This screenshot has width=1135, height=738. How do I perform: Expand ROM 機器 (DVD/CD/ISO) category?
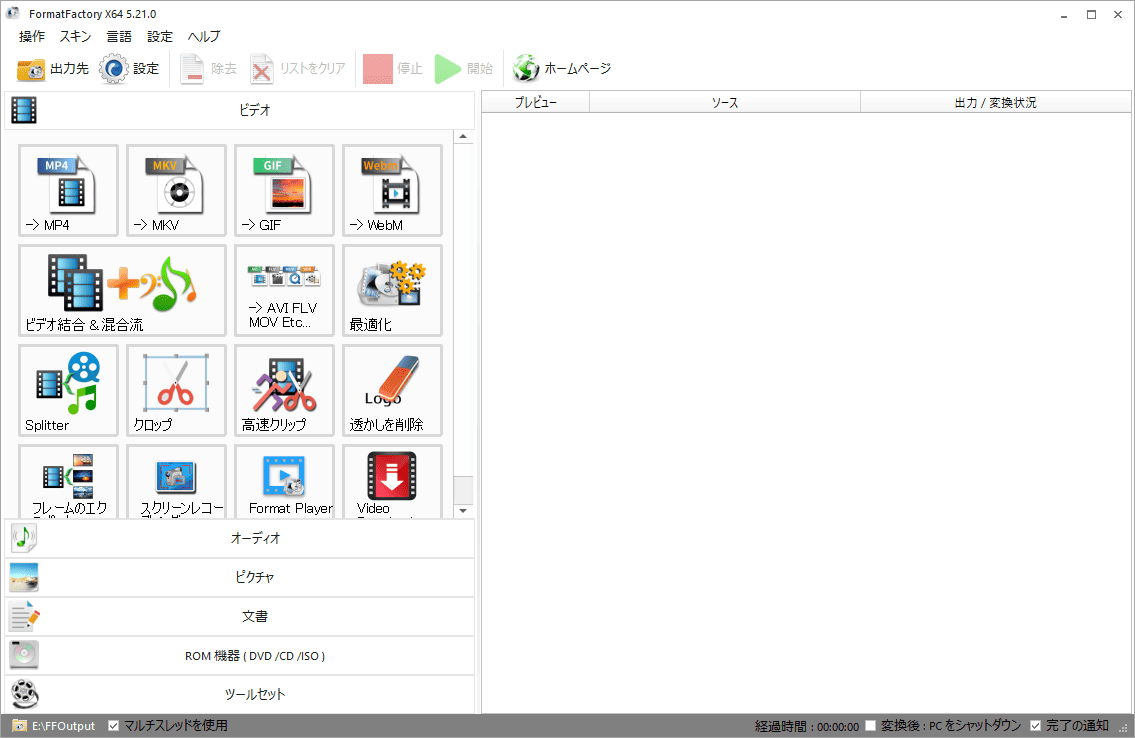click(x=240, y=656)
